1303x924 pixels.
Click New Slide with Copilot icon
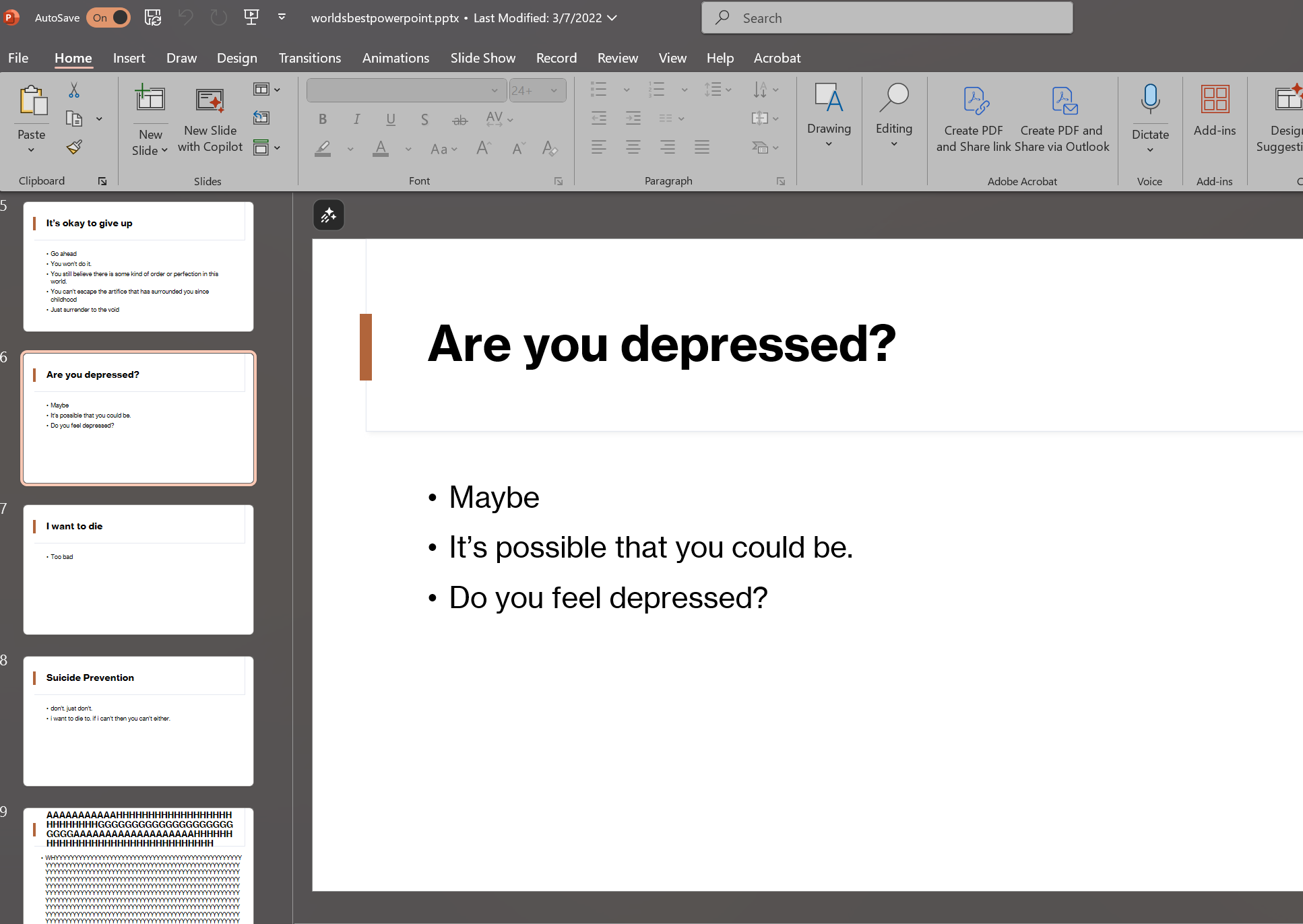pos(210,101)
